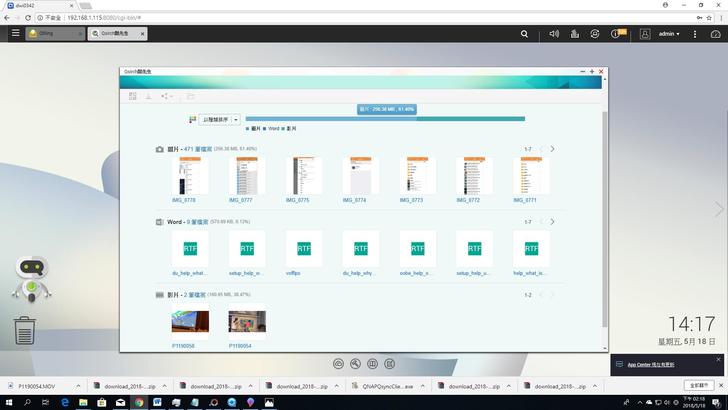Reload the browser page
The image size is (728, 410).
[28, 18]
